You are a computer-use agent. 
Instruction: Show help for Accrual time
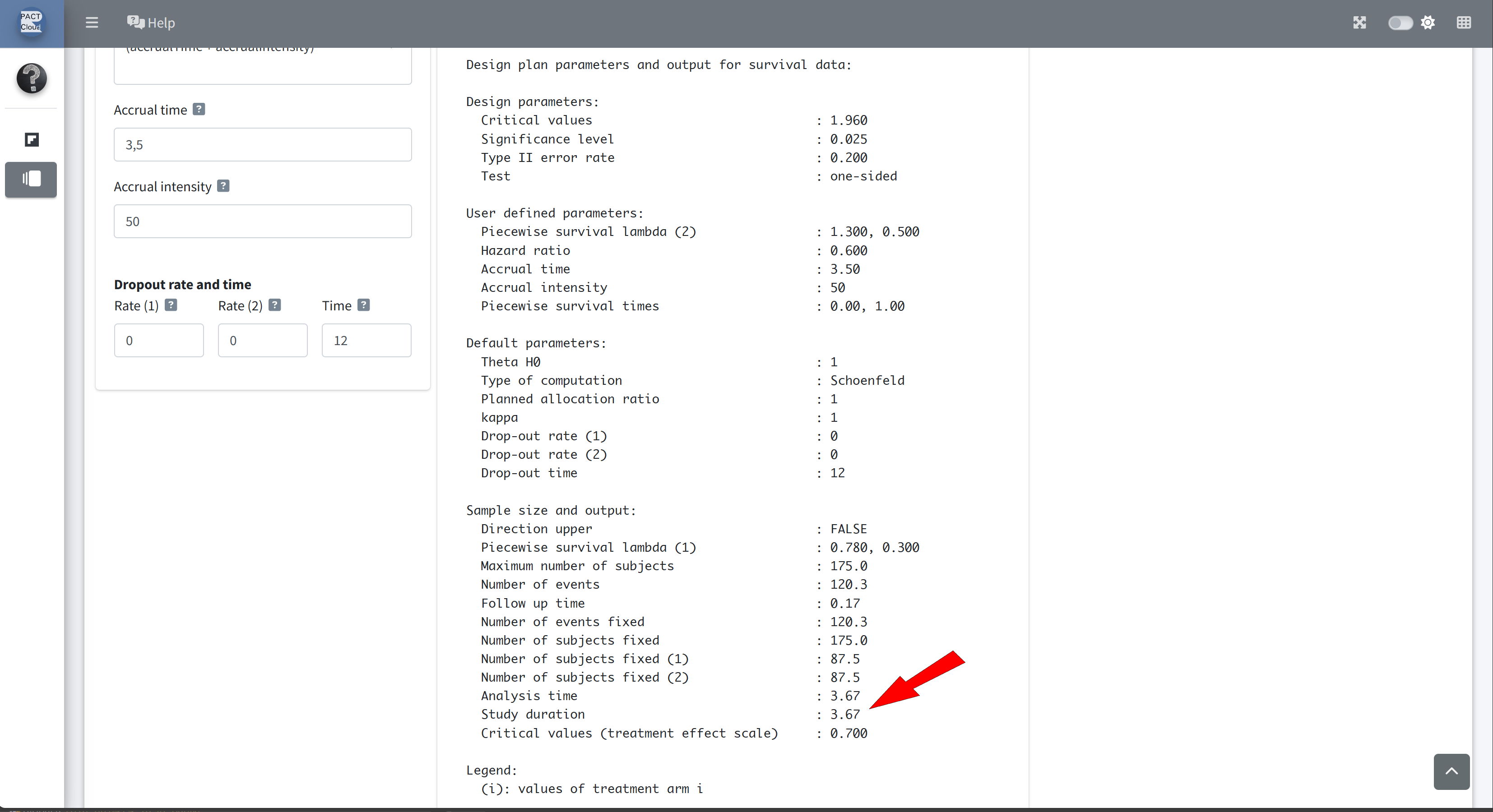coord(199,109)
